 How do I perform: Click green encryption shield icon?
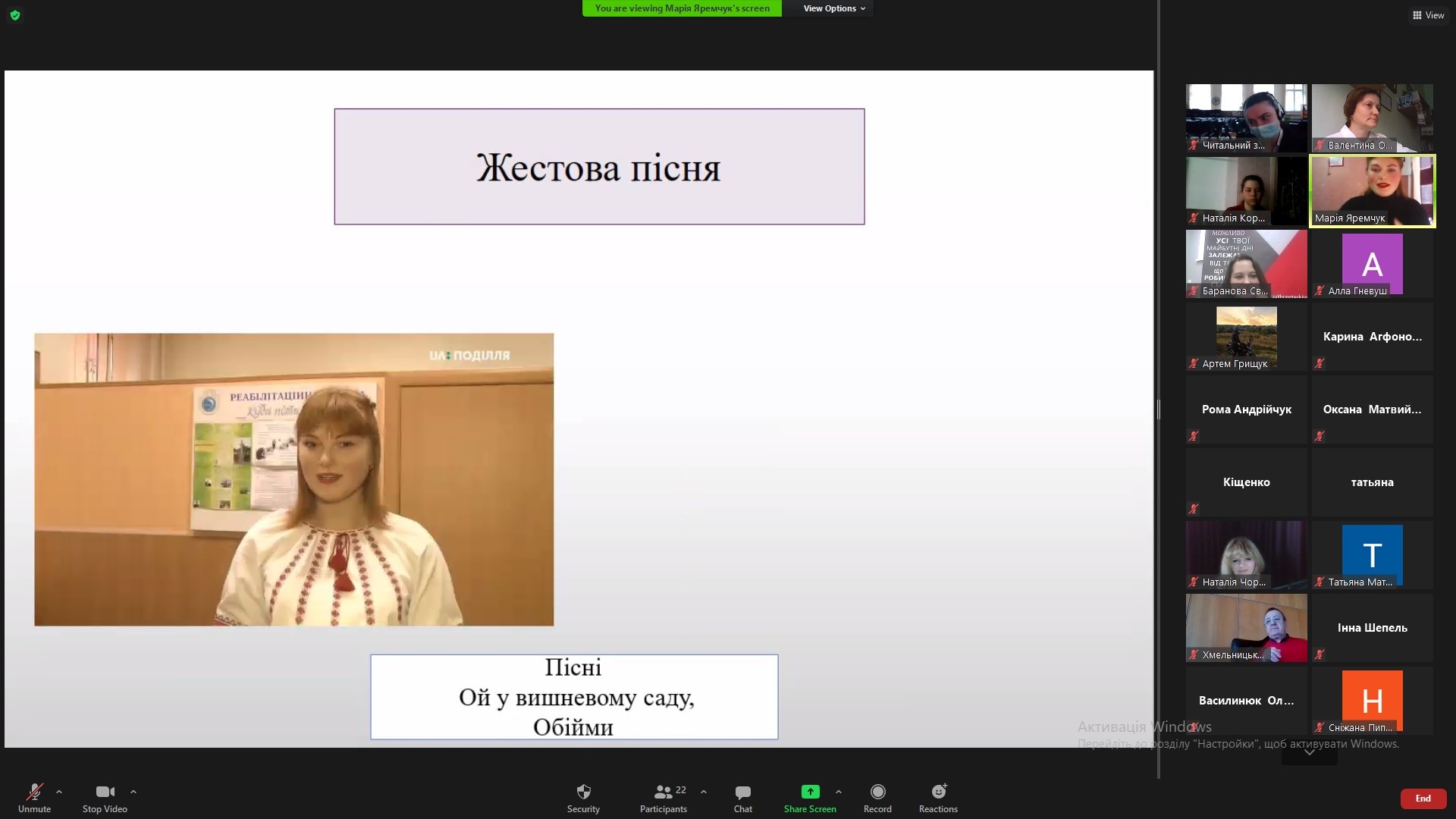click(15, 15)
